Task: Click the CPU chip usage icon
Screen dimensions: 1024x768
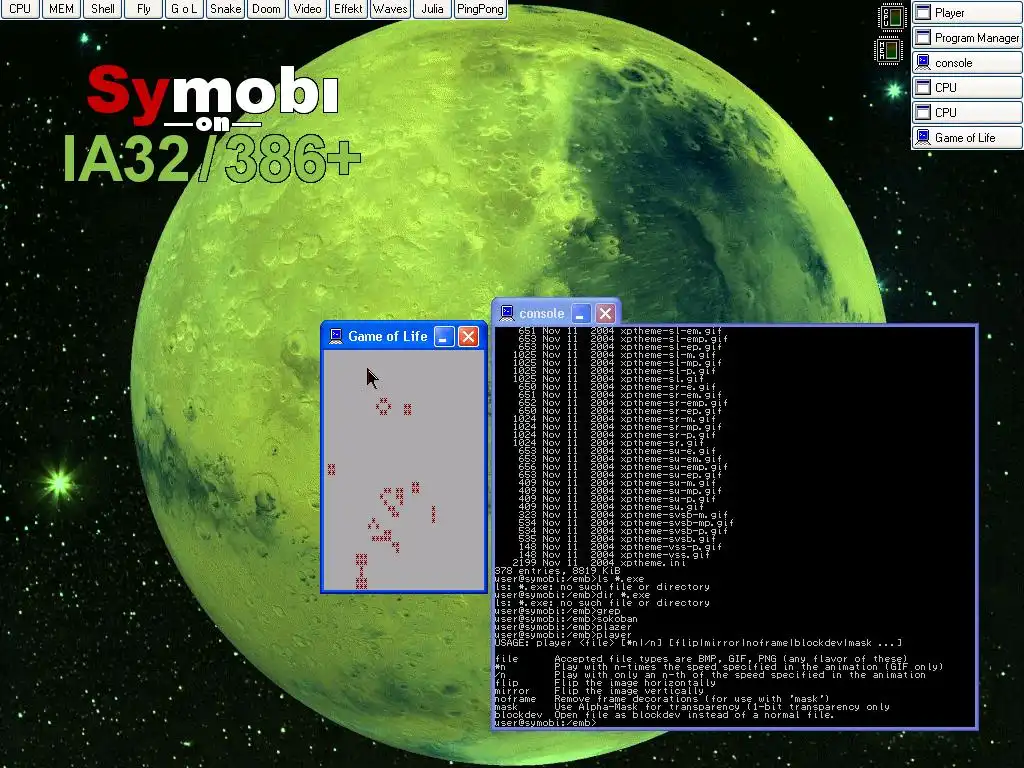Action: pos(892,18)
